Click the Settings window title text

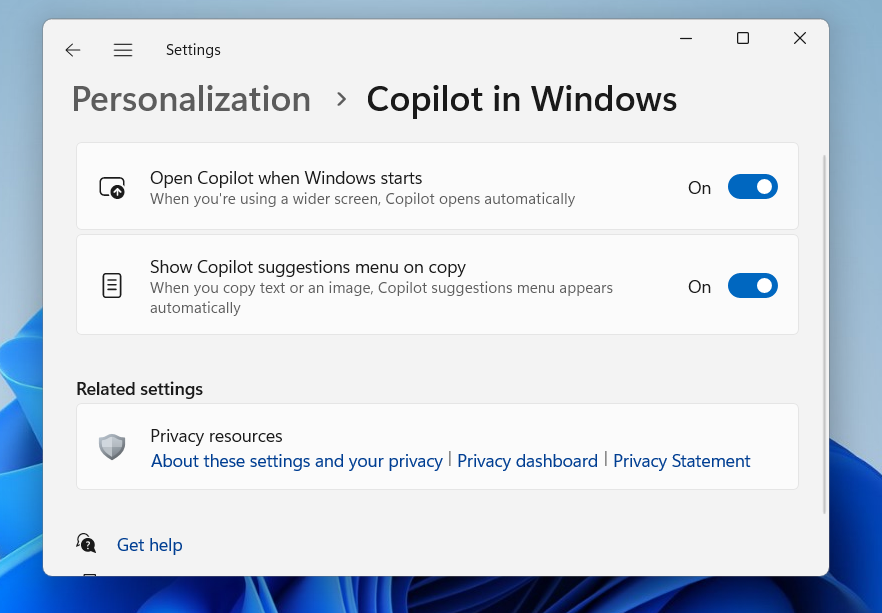(193, 50)
